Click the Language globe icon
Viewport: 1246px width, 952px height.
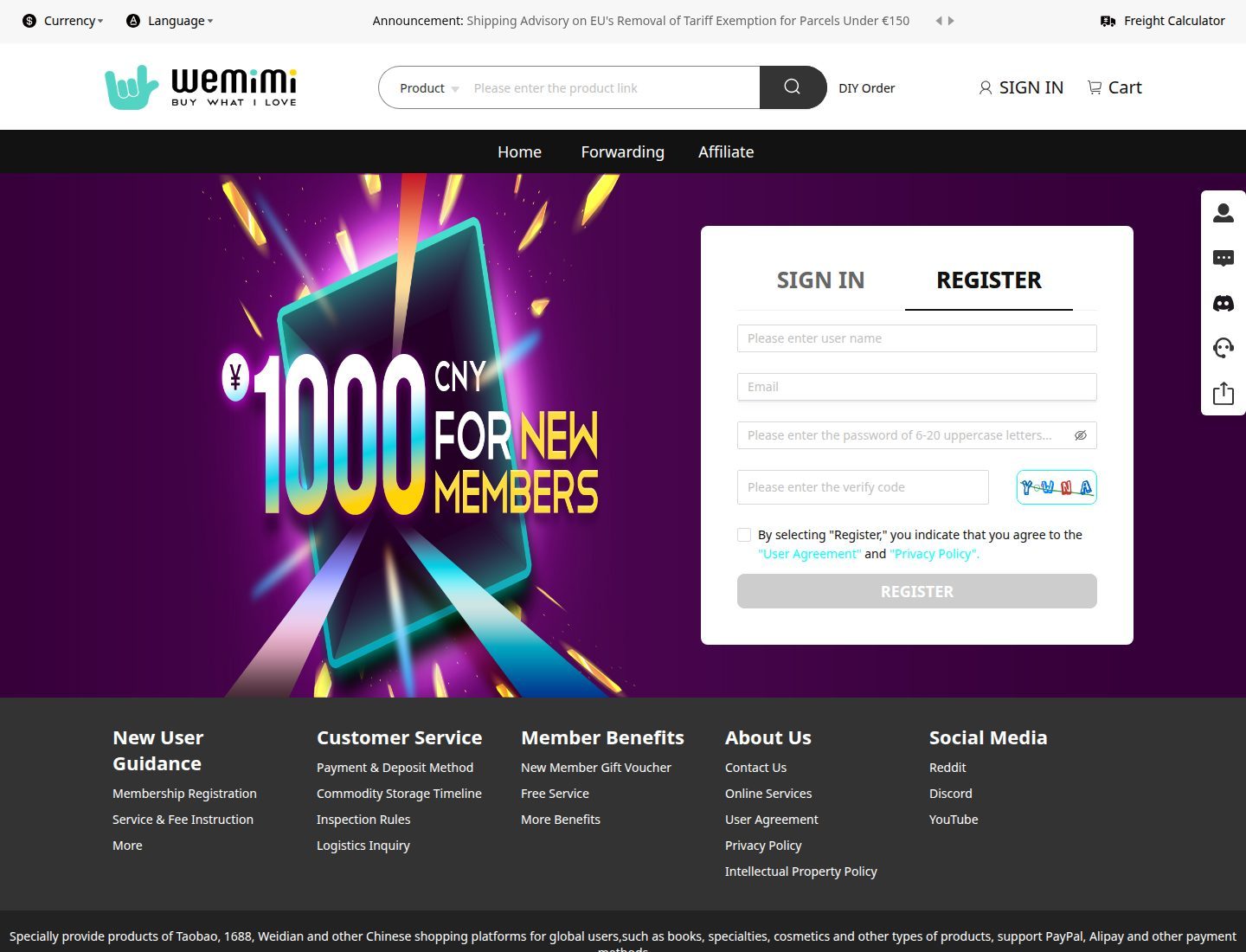pyautogui.click(x=133, y=21)
